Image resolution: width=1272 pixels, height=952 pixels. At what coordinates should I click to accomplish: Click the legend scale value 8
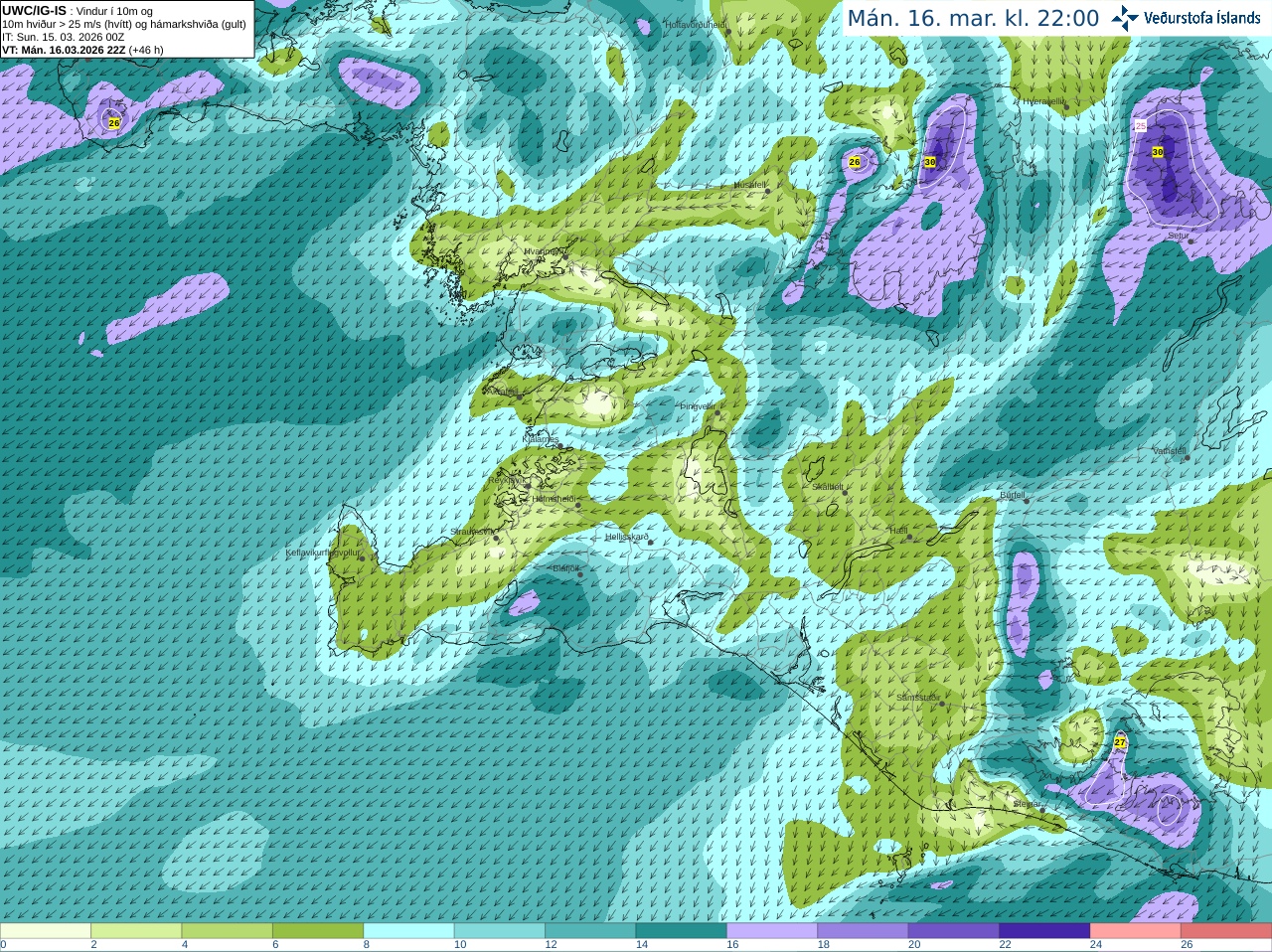367,945
